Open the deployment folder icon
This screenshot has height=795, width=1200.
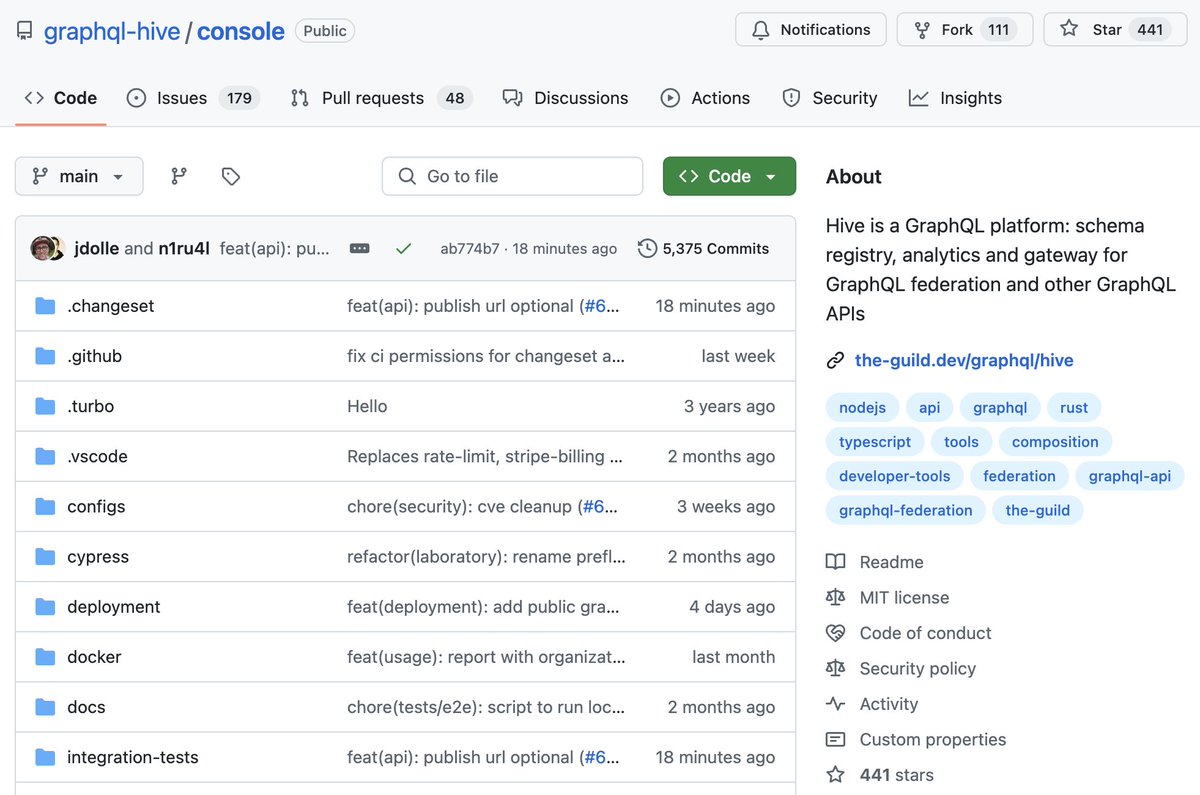[45, 606]
